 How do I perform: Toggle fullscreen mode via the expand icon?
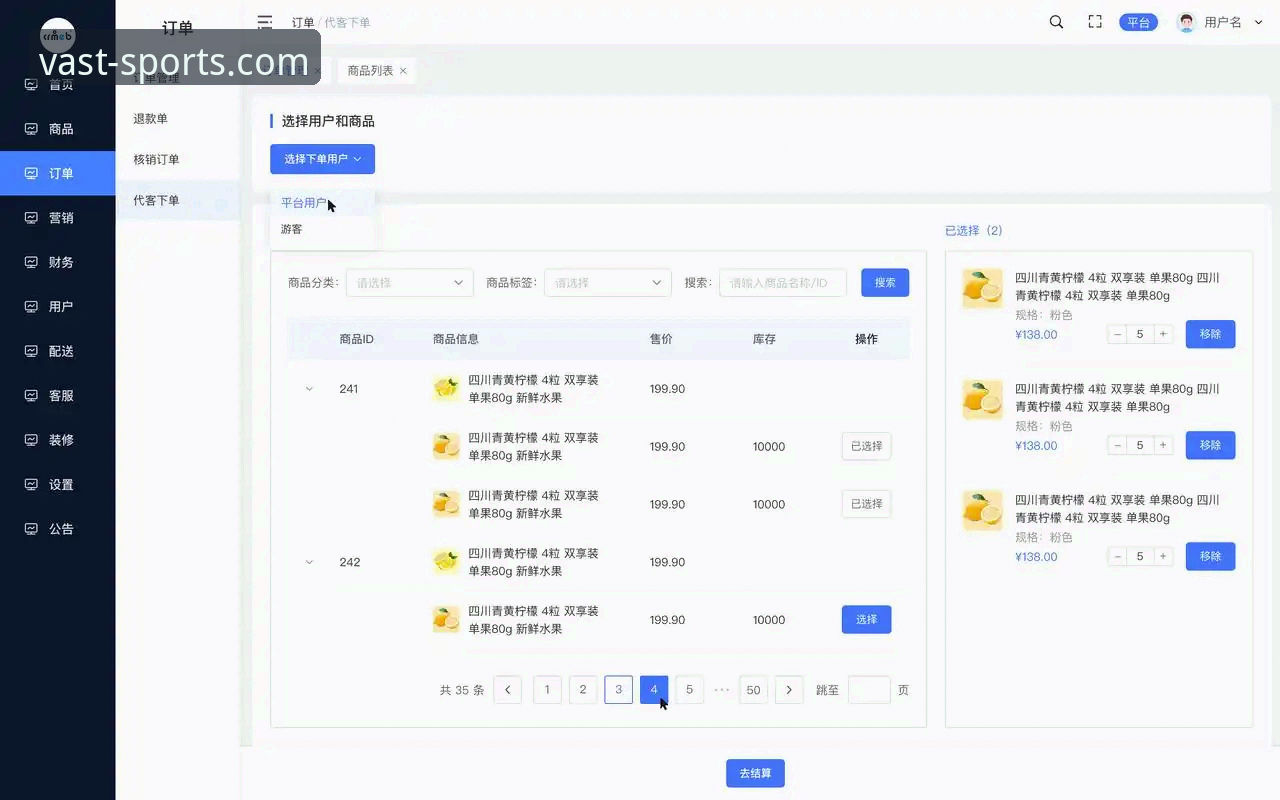(1094, 21)
